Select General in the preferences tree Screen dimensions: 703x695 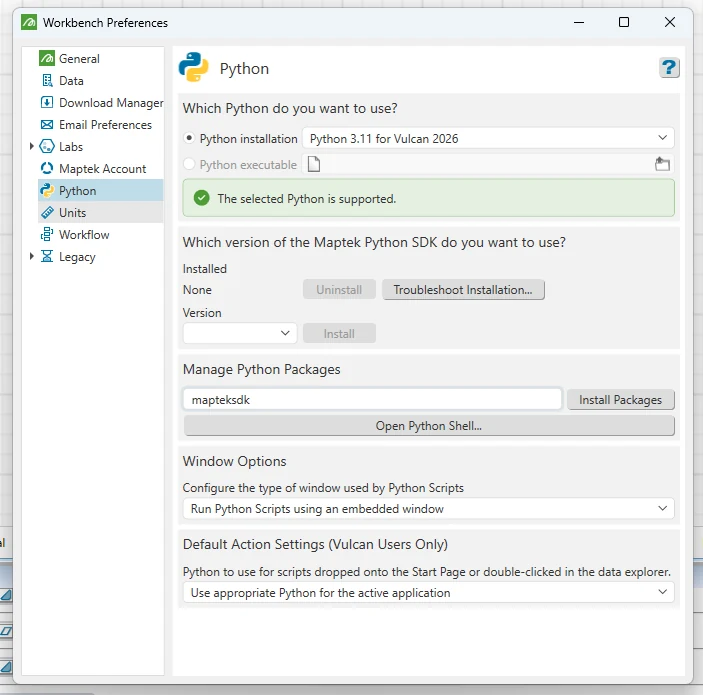click(79, 59)
